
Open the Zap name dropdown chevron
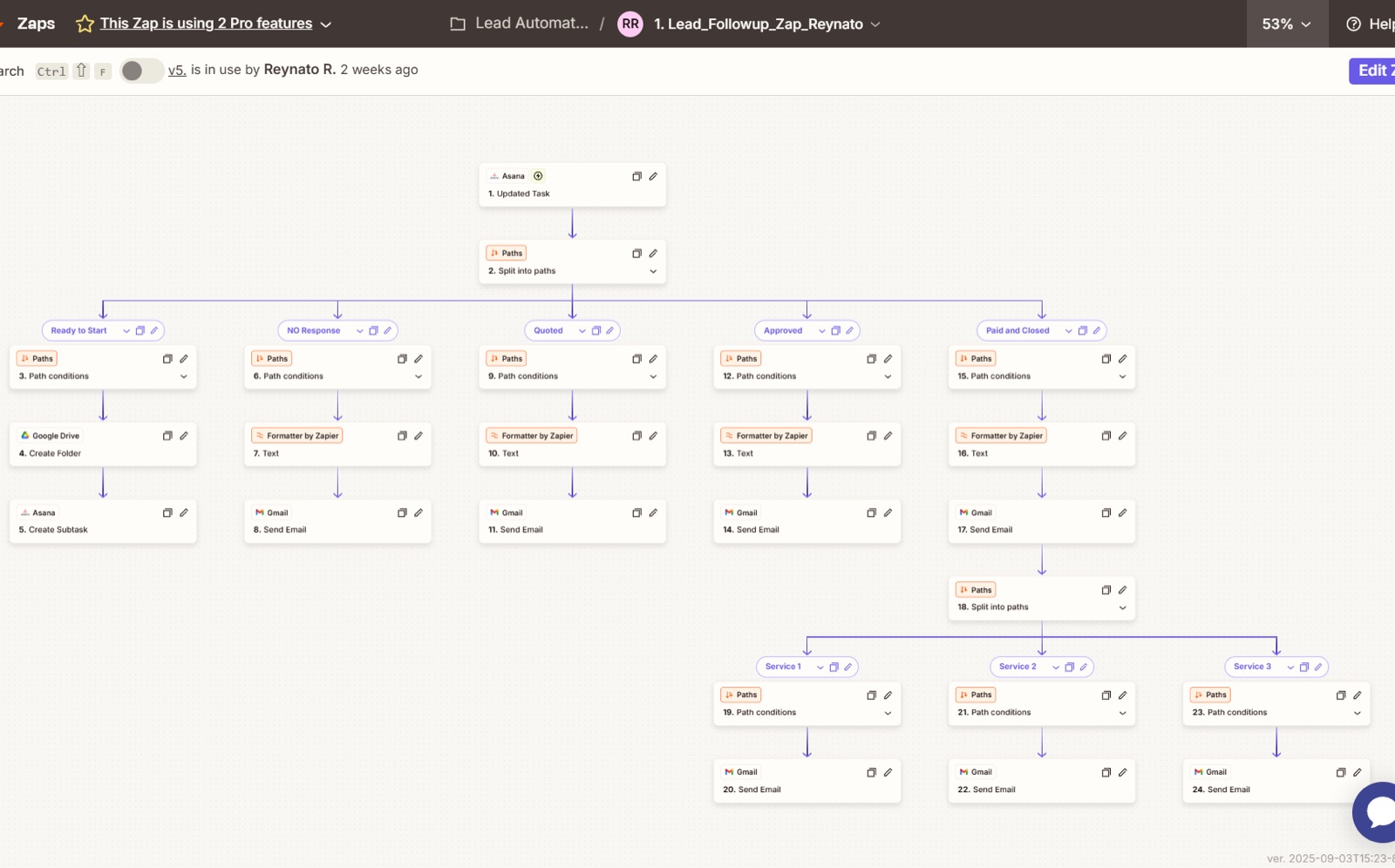point(875,24)
